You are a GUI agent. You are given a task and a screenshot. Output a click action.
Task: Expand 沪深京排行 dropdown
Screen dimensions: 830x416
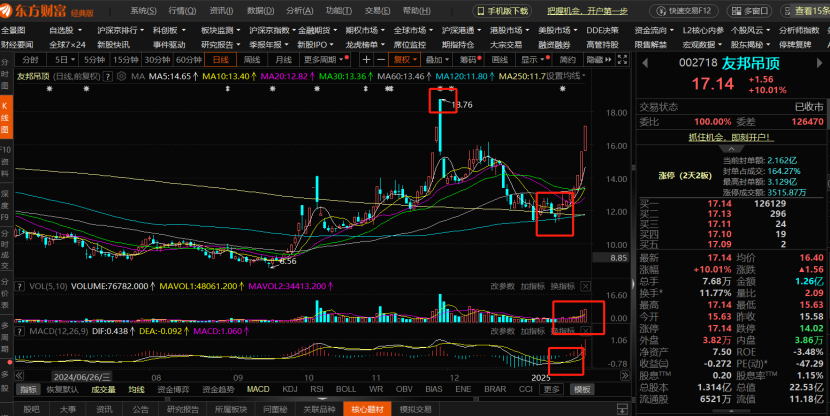click(x=121, y=31)
